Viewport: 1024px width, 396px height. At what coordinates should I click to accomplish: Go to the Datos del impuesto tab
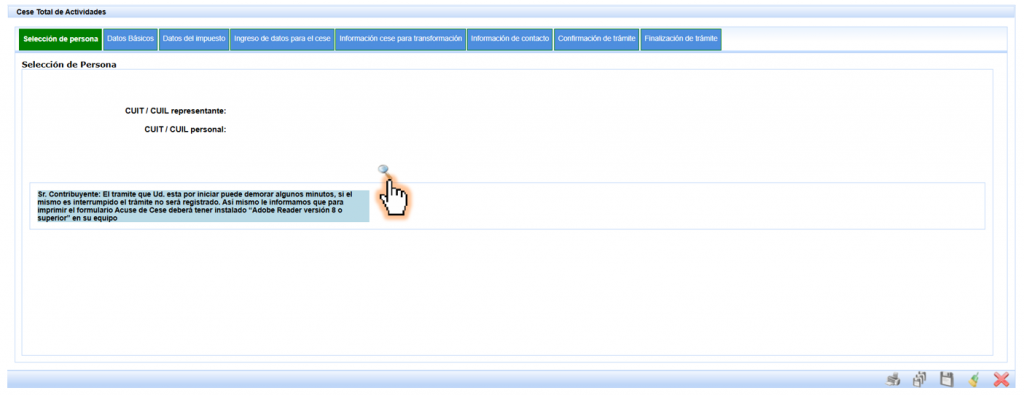194,39
